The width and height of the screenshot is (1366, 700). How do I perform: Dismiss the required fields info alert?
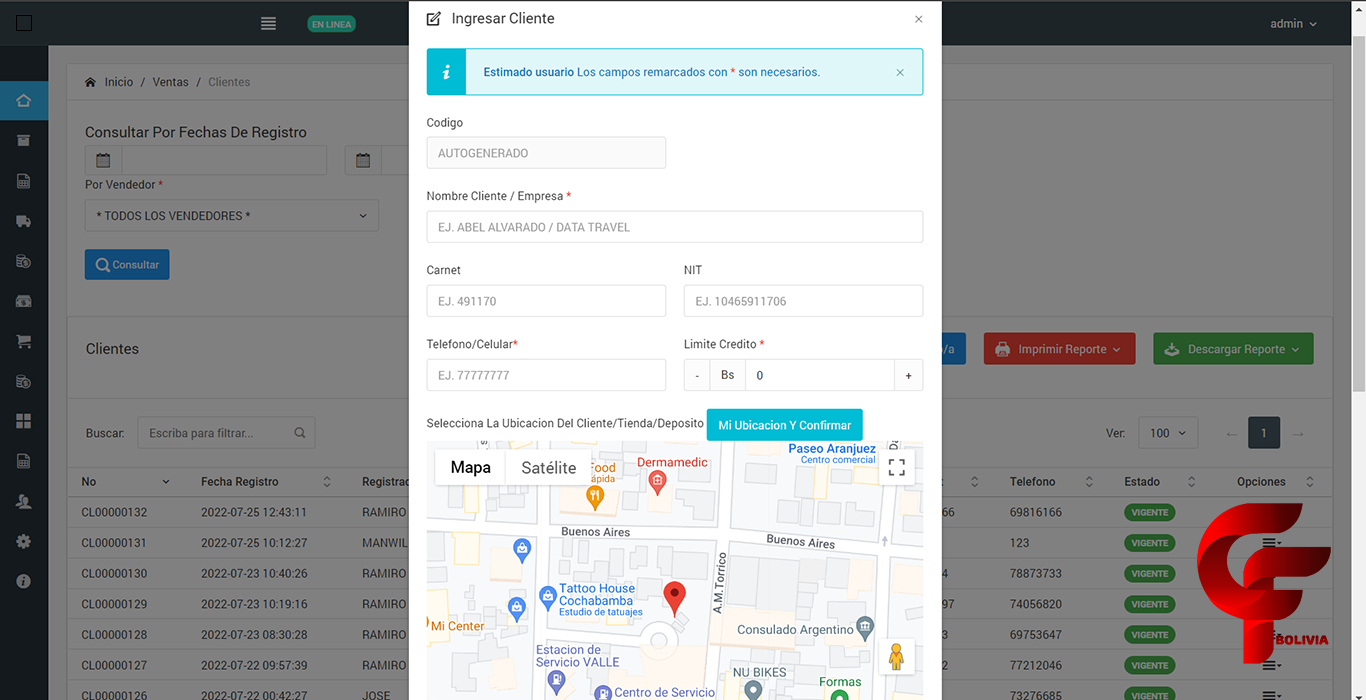(x=900, y=72)
